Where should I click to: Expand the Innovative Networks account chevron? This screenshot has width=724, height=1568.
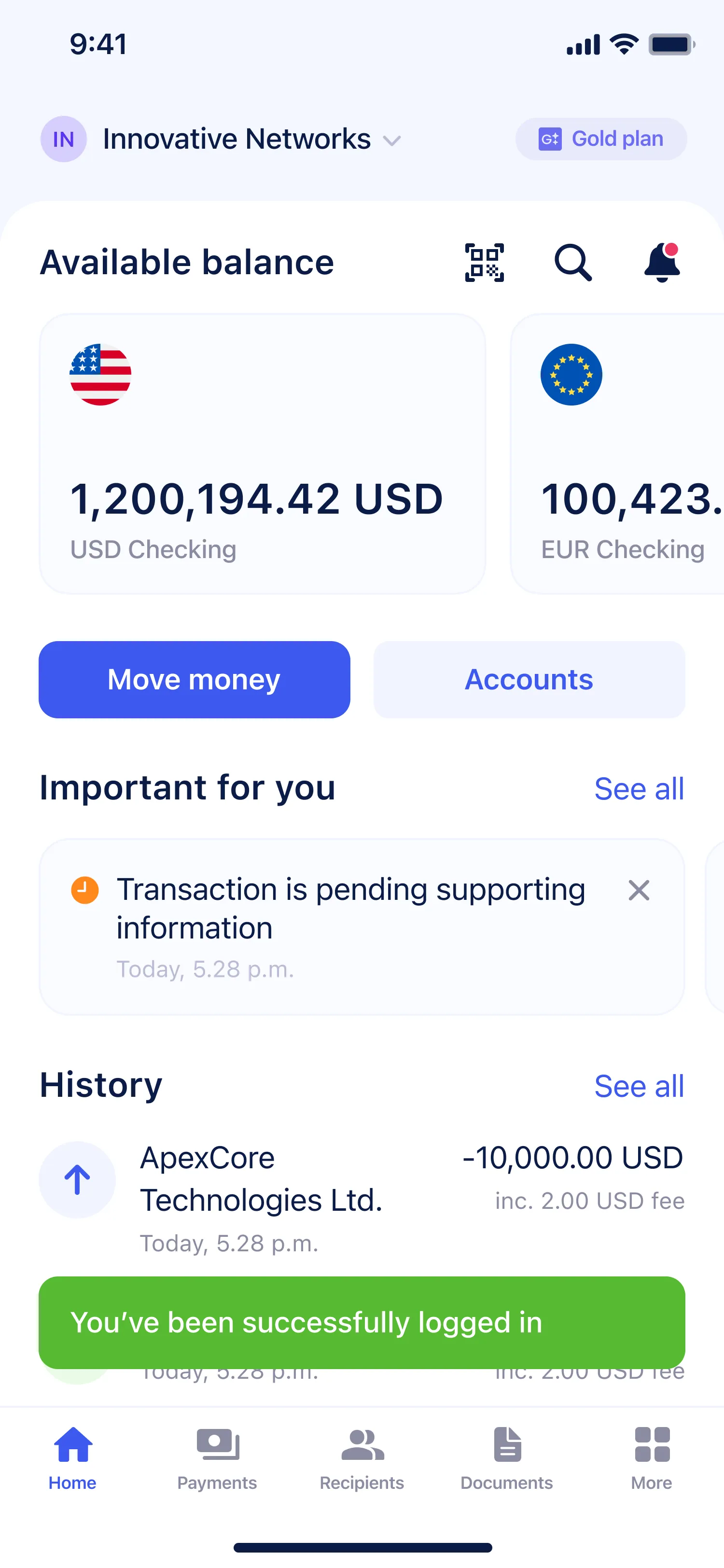point(392,140)
